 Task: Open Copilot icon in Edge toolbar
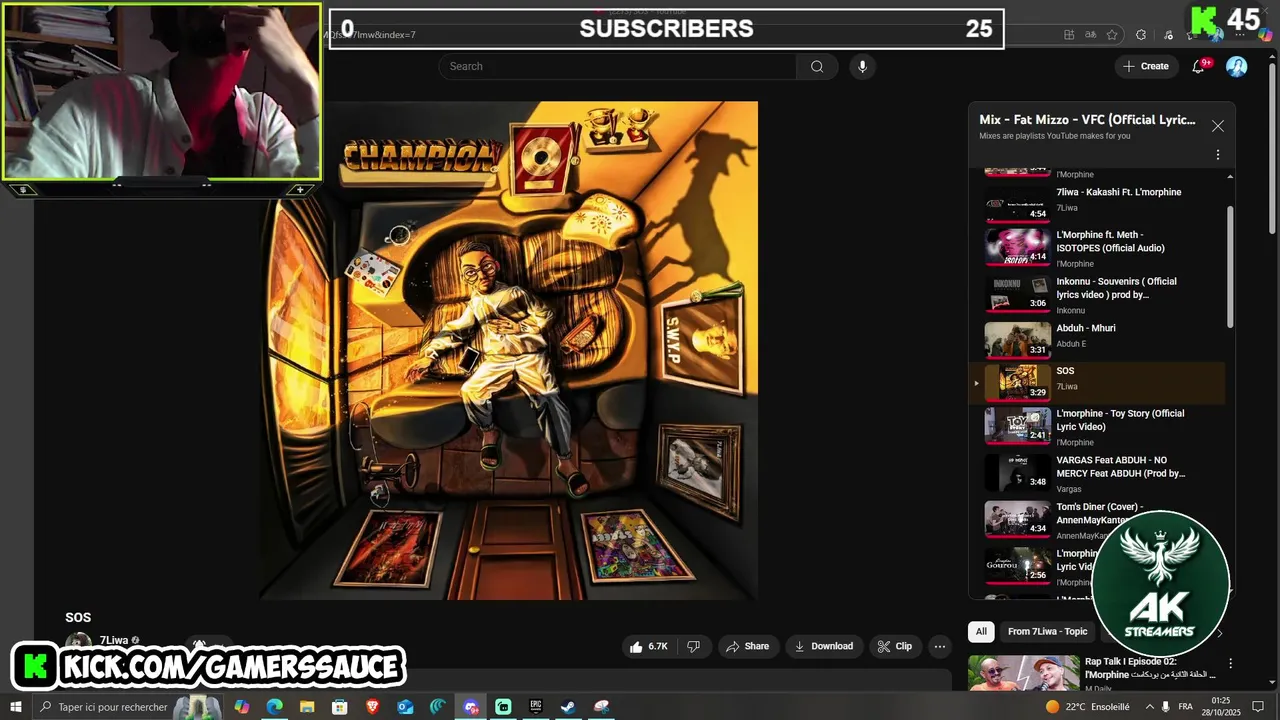(1265, 34)
